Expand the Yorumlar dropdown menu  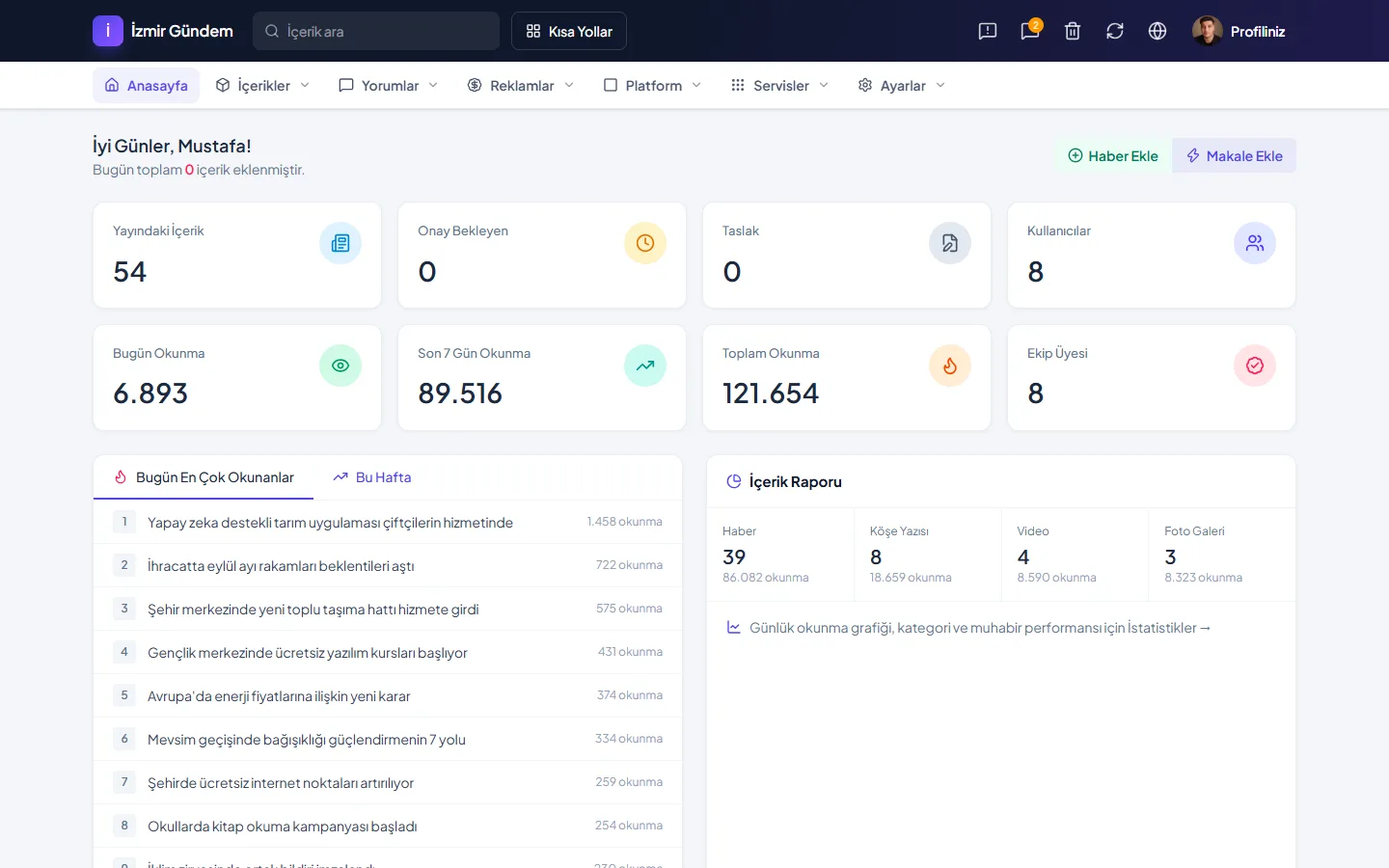pyautogui.click(x=389, y=85)
